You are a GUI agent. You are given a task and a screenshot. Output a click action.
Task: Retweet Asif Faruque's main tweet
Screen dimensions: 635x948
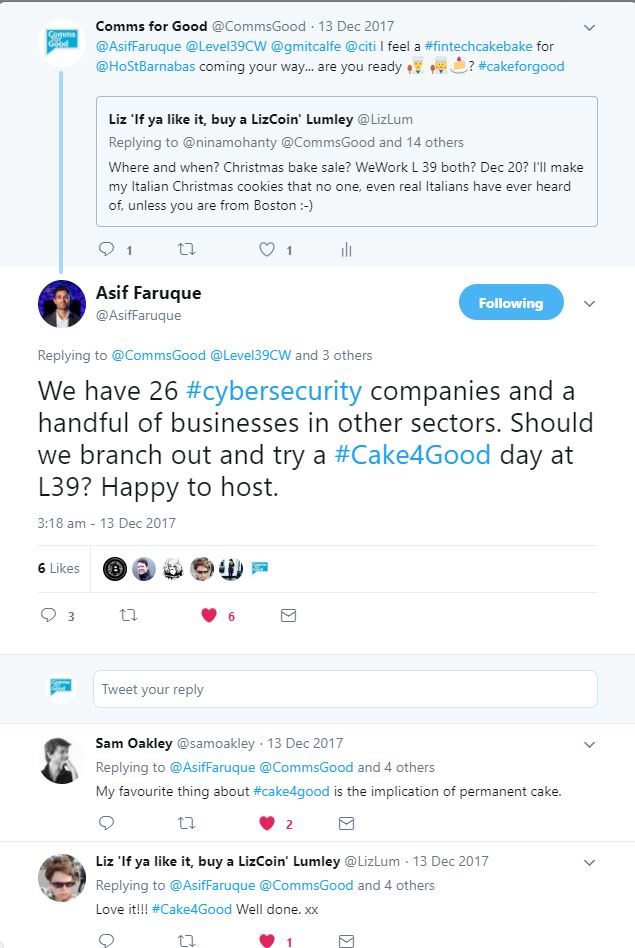128,616
